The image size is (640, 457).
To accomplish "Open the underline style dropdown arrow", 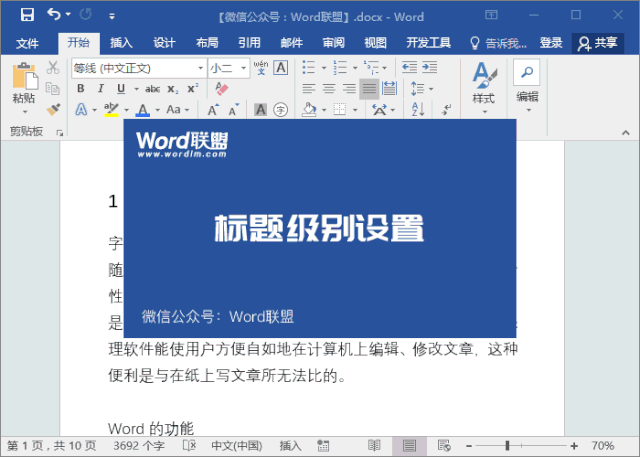I will coord(136,89).
